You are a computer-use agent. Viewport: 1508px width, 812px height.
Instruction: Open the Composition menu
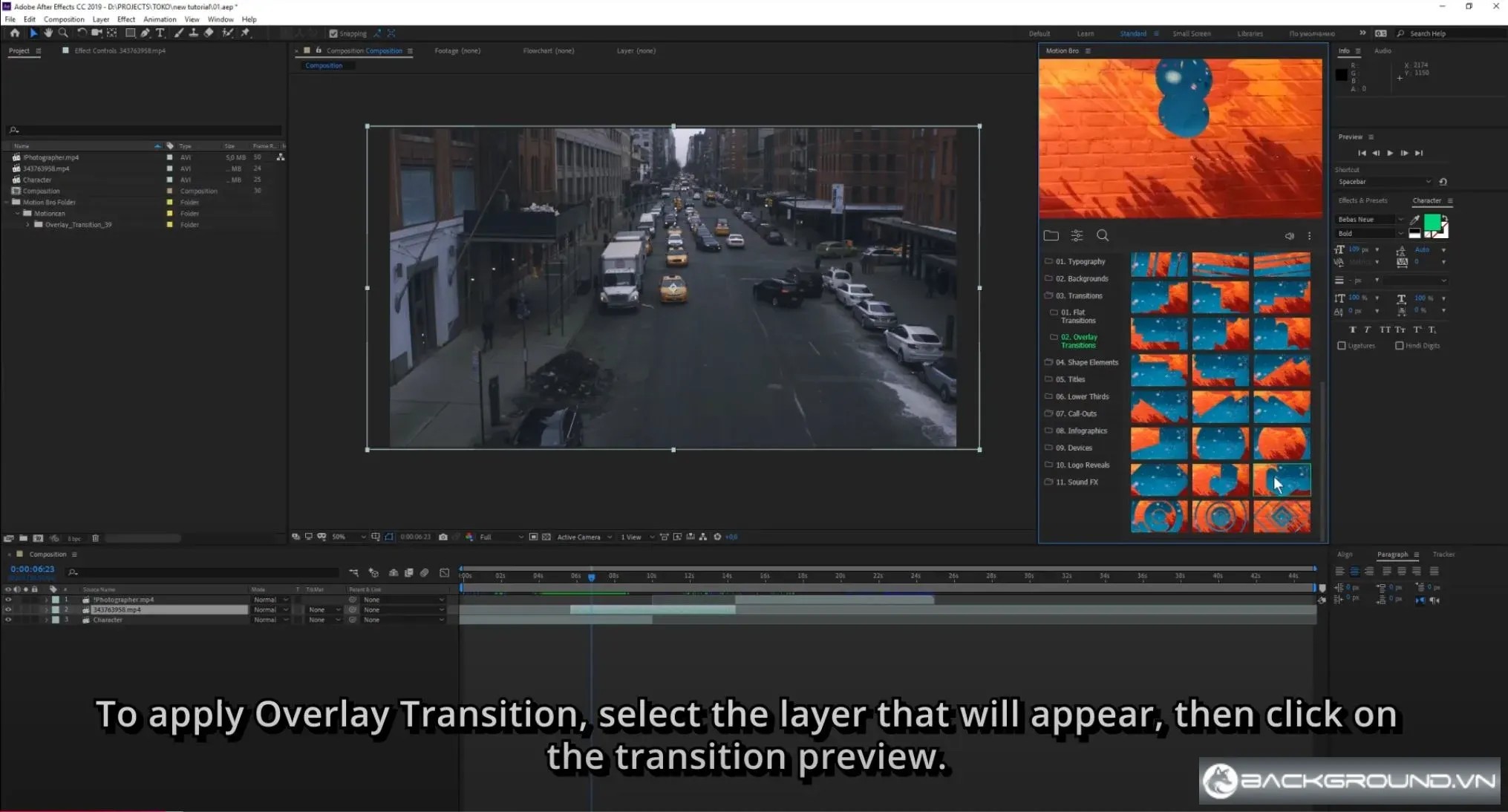coord(64,19)
